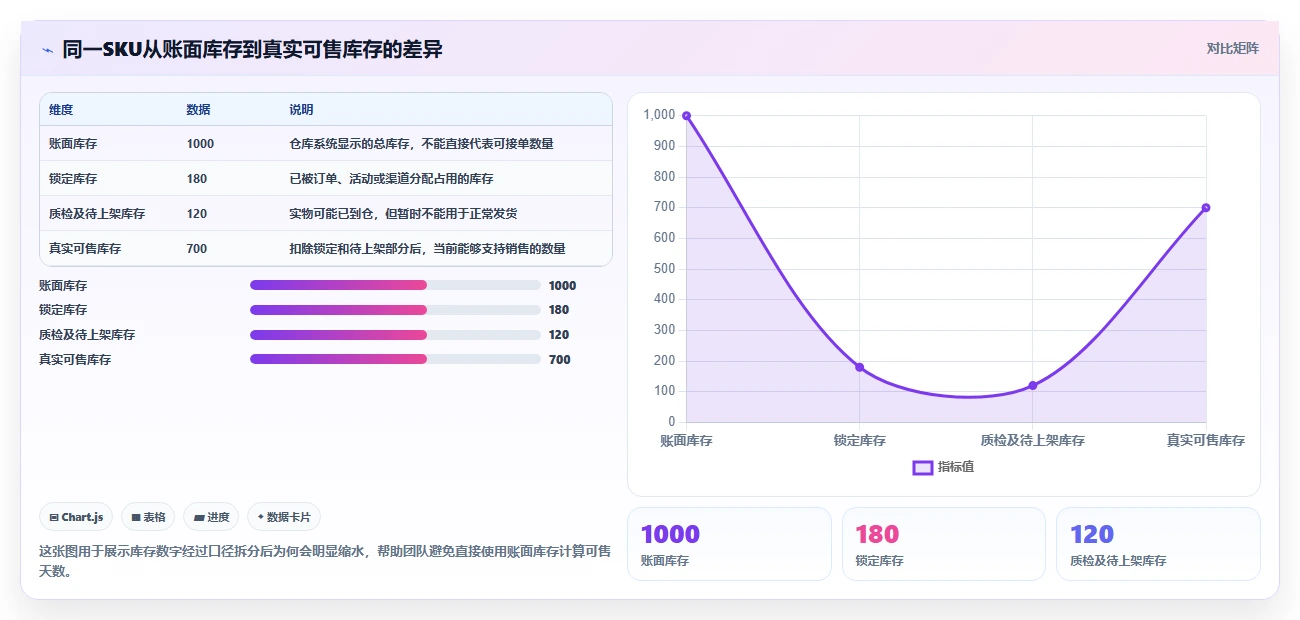The image size is (1300, 620).
Task: Click the 1,000 y-axis label
Action: [659, 115]
